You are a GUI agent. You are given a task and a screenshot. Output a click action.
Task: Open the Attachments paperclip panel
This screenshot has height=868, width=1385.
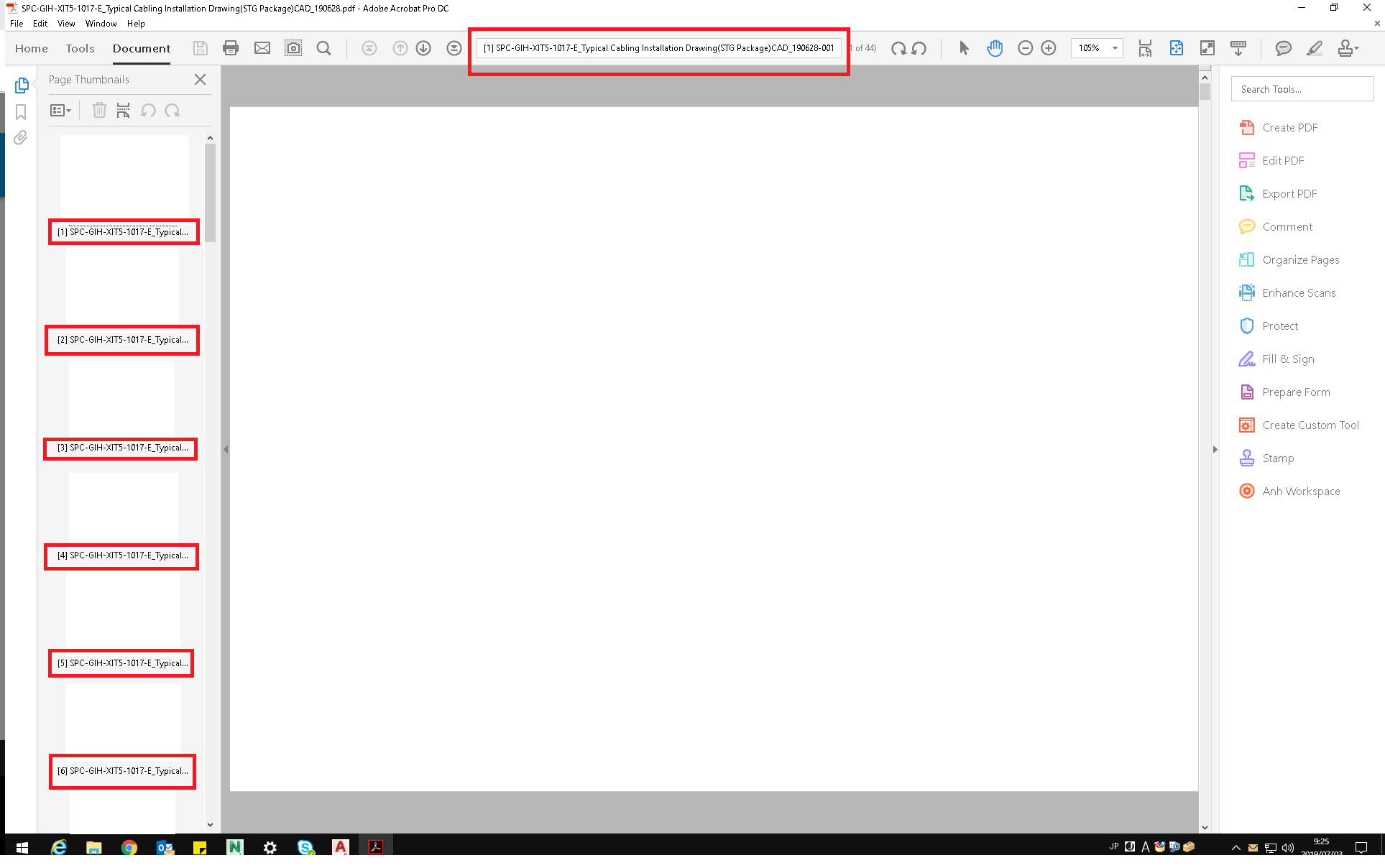click(x=21, y=137)
